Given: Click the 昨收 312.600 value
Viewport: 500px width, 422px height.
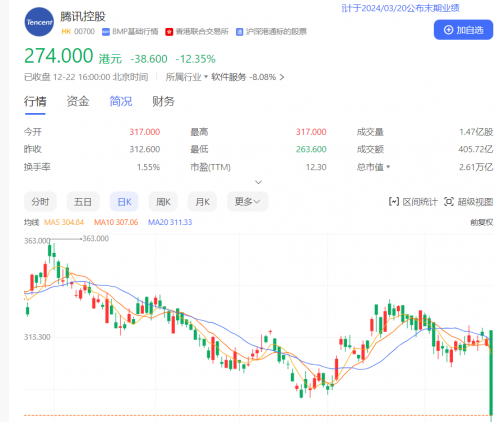Looking at the screenshot, I should click(145, 149).
